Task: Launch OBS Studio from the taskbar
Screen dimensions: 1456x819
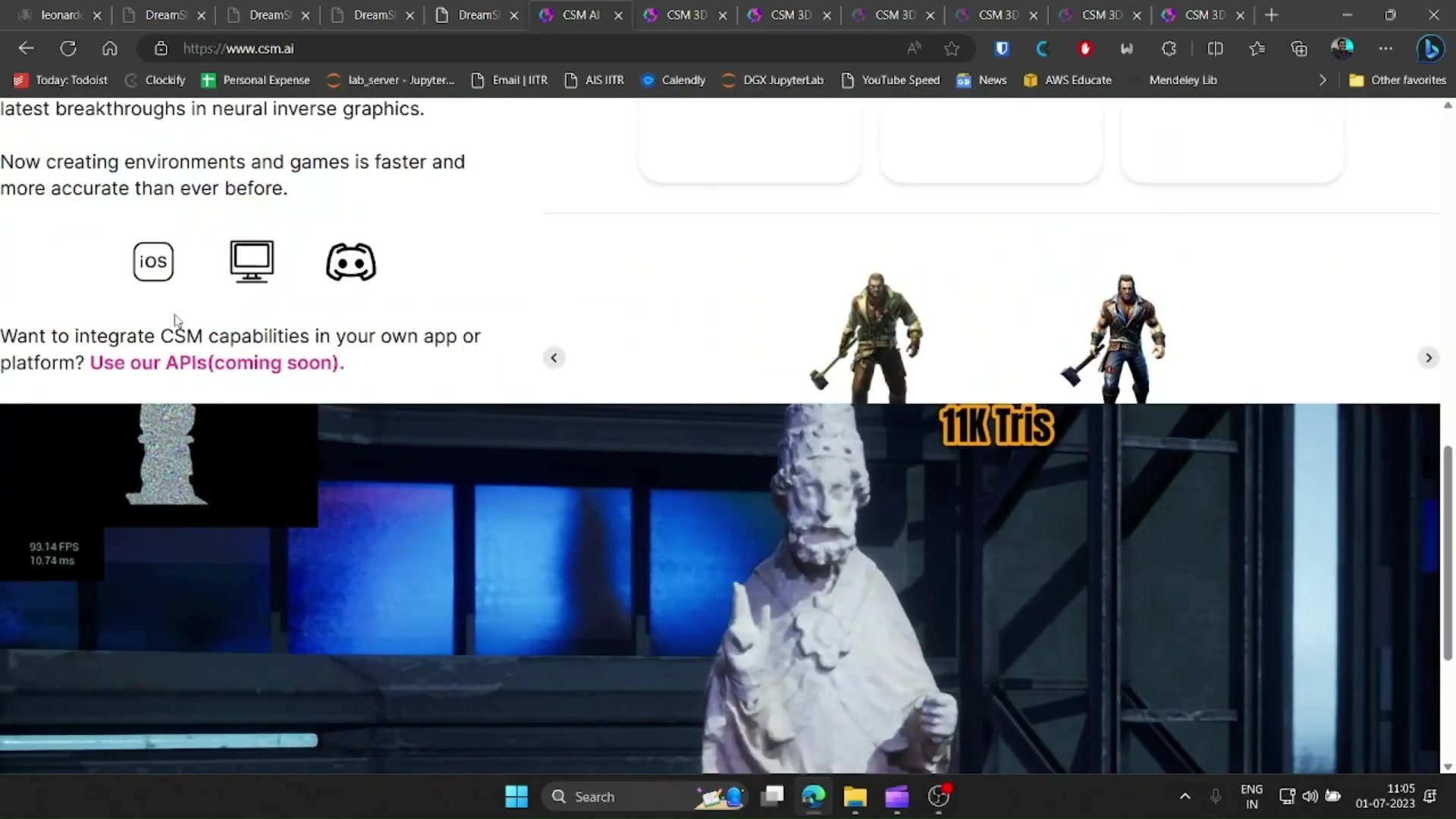Action: pos(939,796)
